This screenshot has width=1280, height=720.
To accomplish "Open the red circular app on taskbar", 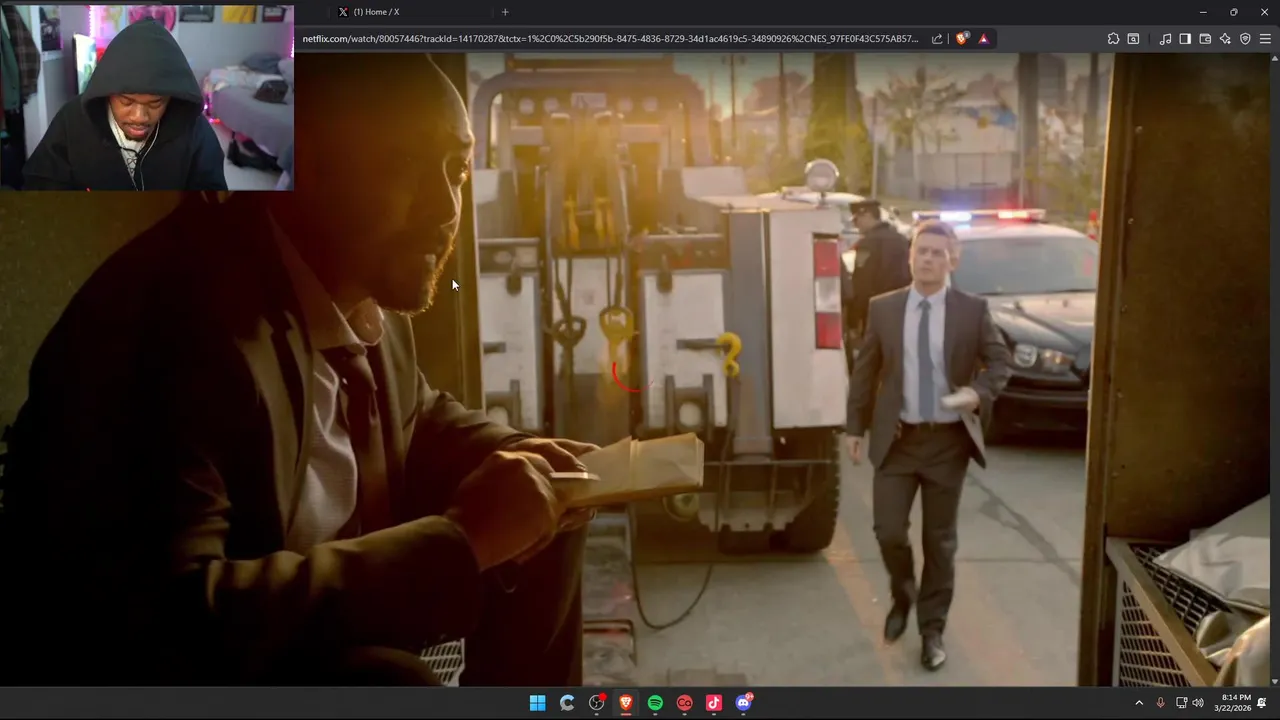I will 684,703.
